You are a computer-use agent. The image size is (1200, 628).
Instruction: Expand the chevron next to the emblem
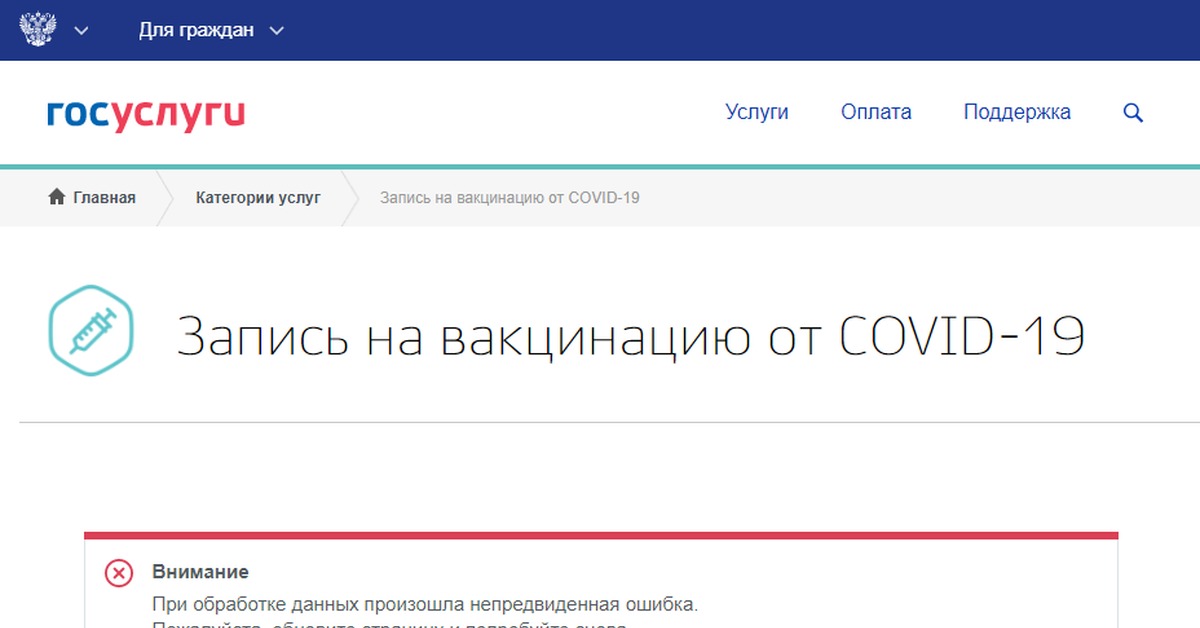[x=82, y=31]
